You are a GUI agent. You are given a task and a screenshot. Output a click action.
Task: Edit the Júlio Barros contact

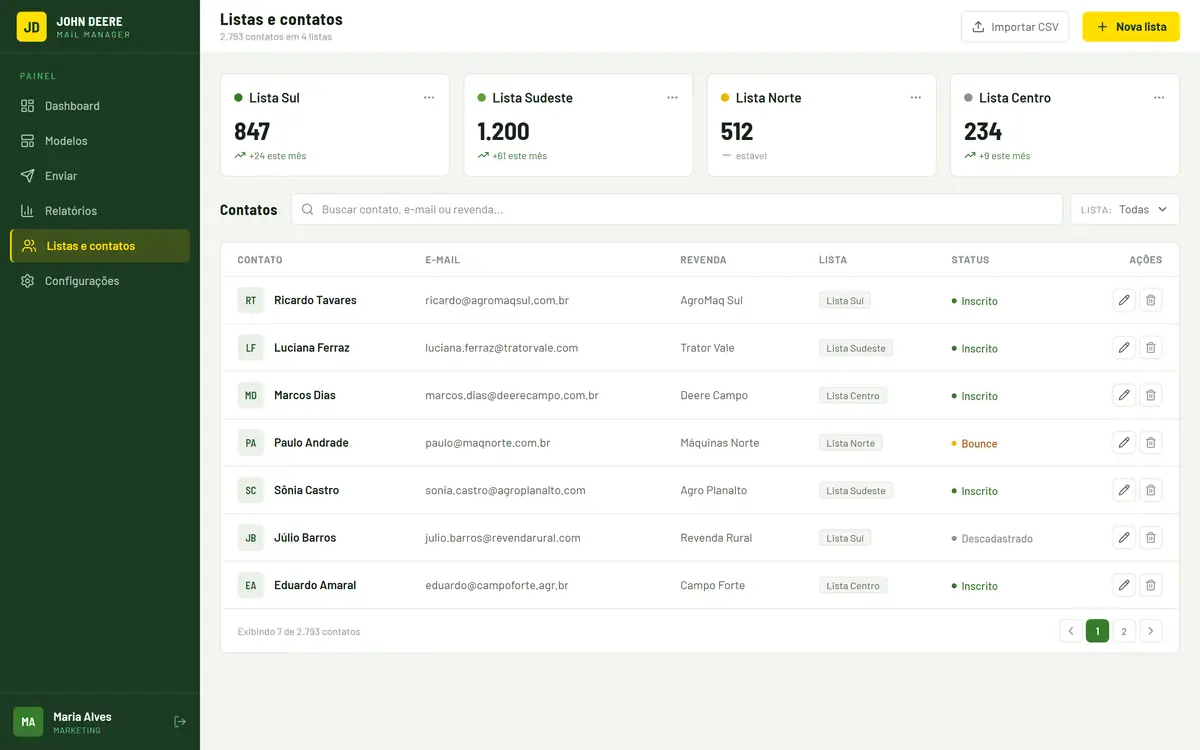[x=1124, y=538]
